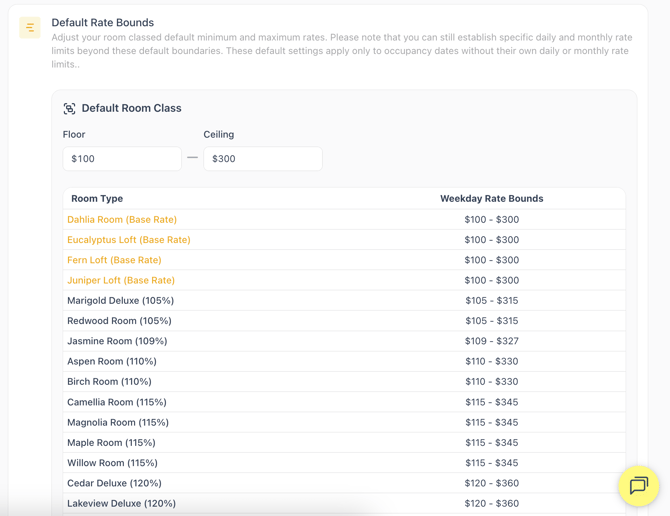
Task: Click the Room Type column header
Action: tap(97, 199)
